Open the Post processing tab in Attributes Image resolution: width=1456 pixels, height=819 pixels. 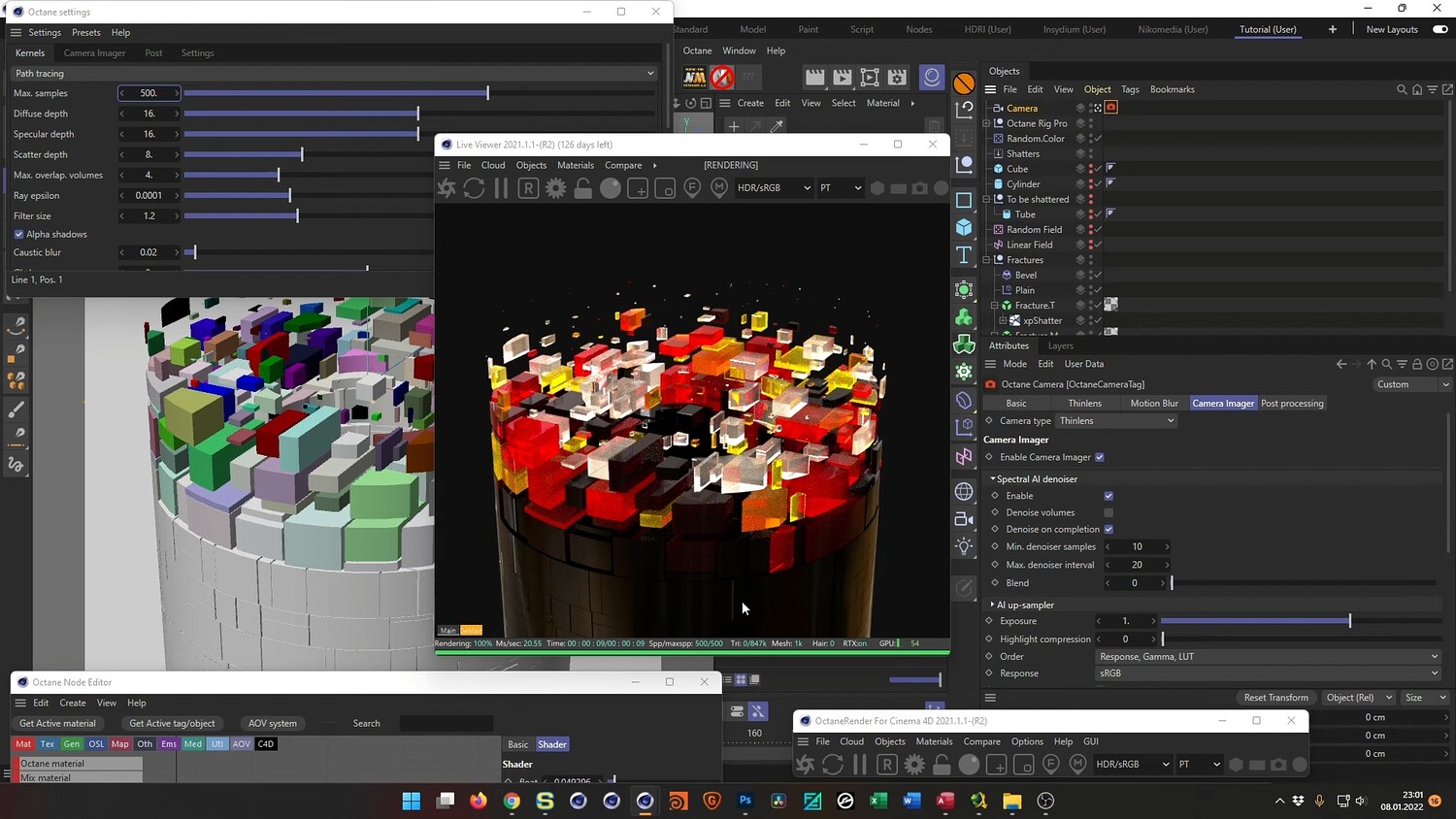(x=1292, y=404)
